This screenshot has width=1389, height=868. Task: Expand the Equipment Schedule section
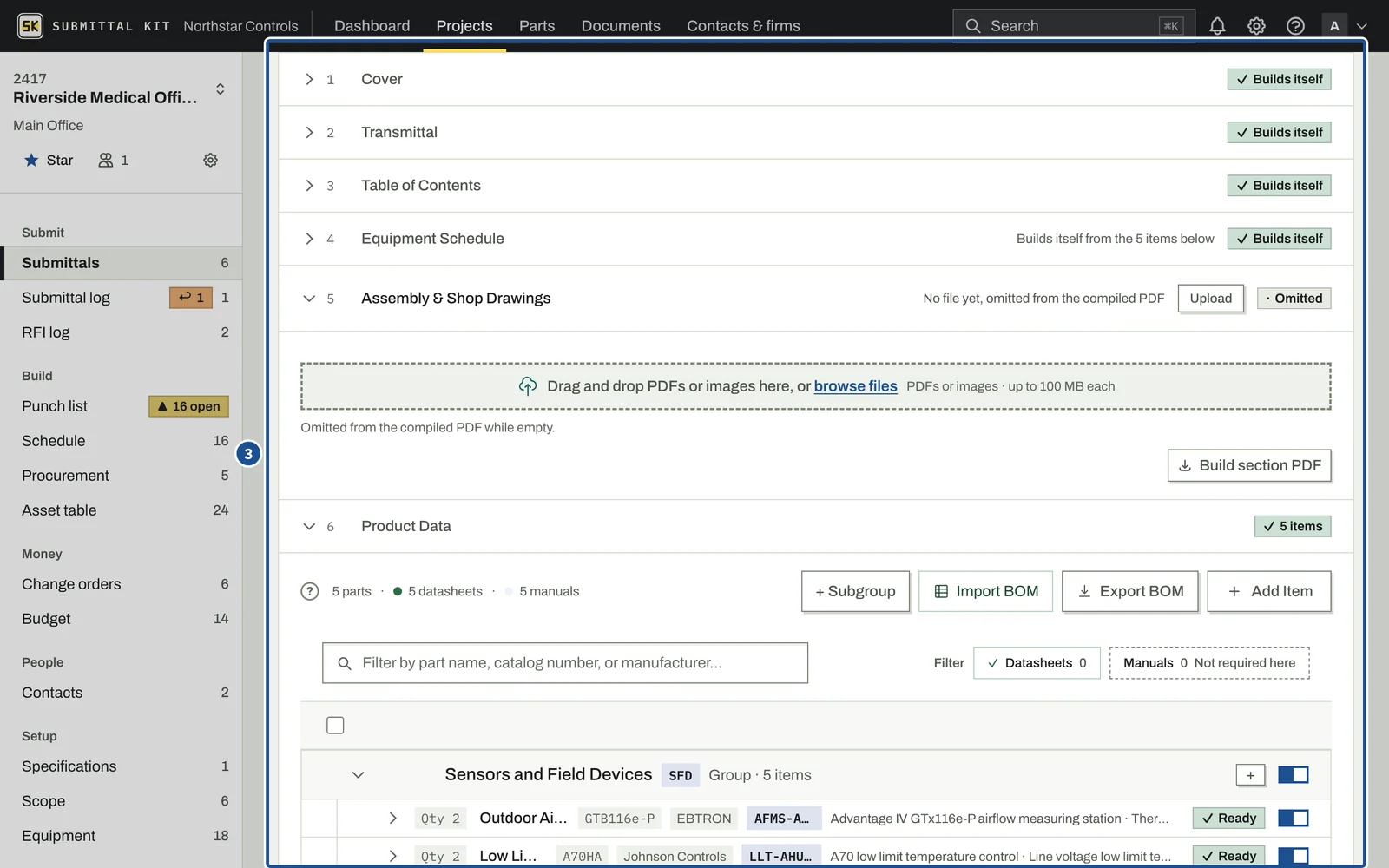pos(309,239)
